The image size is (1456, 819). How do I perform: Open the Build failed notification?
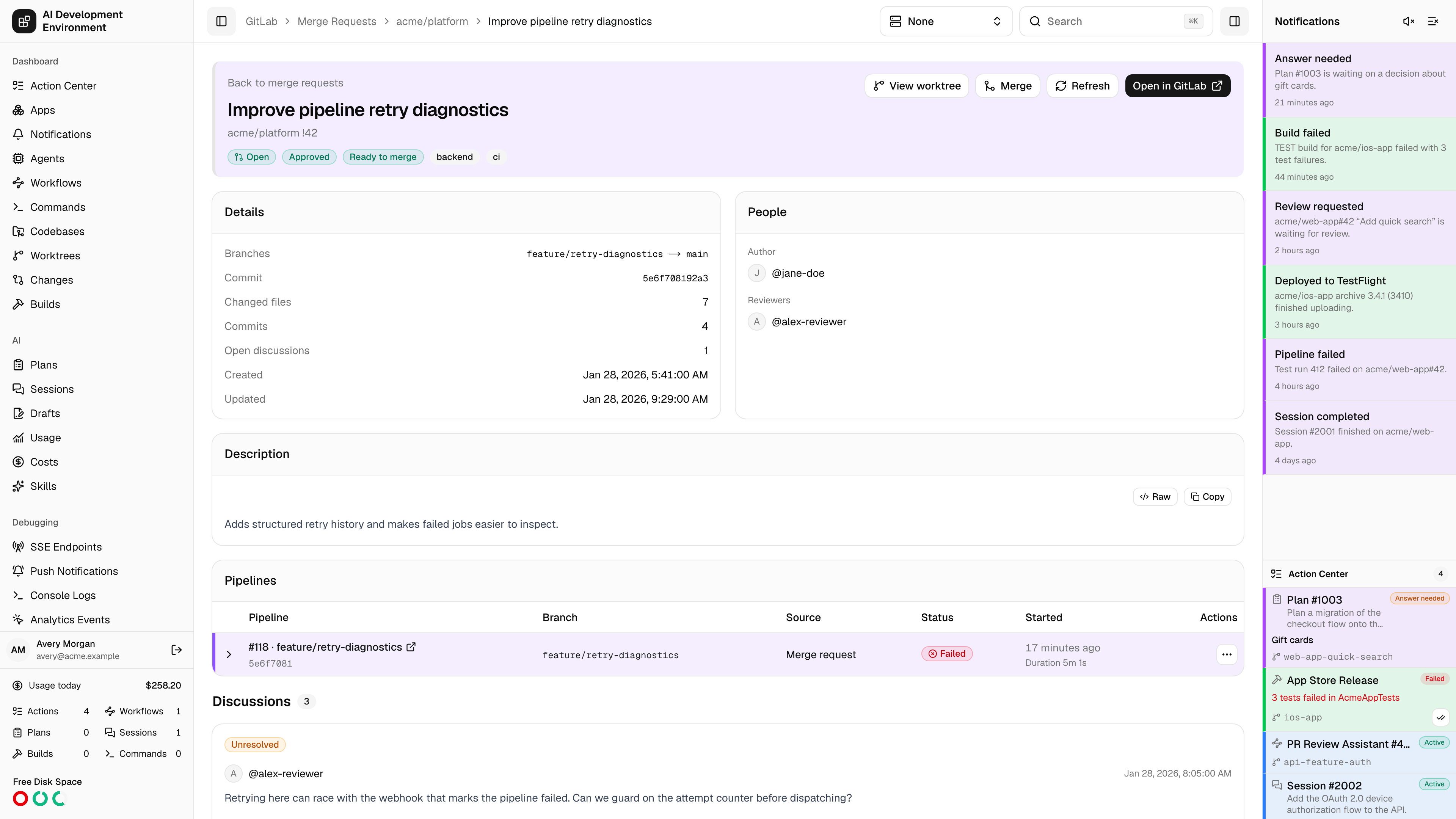[x=1359, y=154]
